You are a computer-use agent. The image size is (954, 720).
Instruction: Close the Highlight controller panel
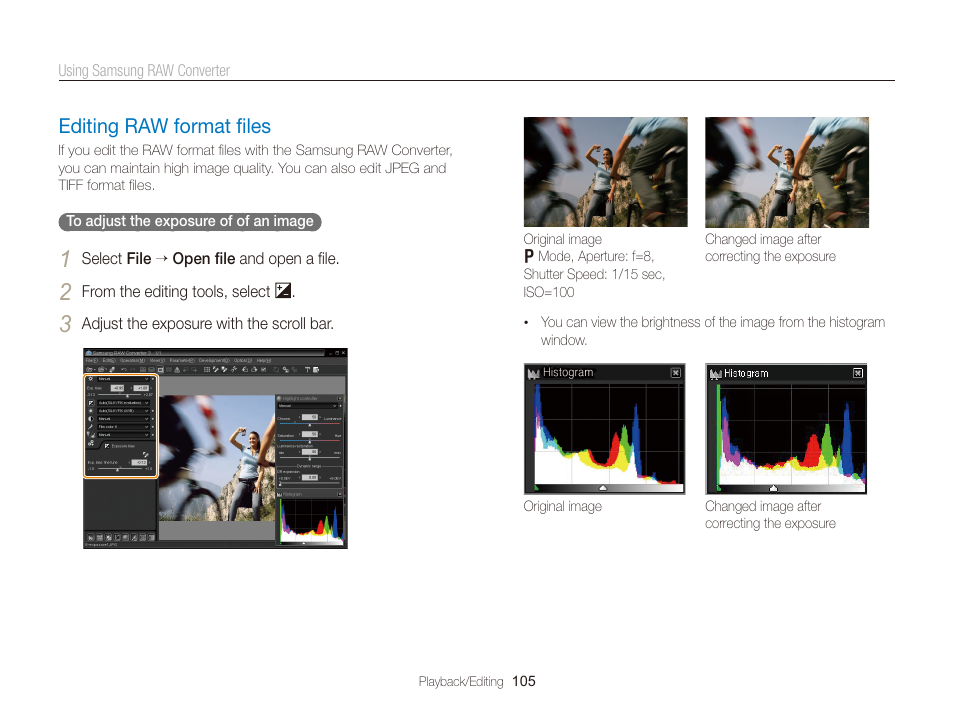[x=339, y=398]
